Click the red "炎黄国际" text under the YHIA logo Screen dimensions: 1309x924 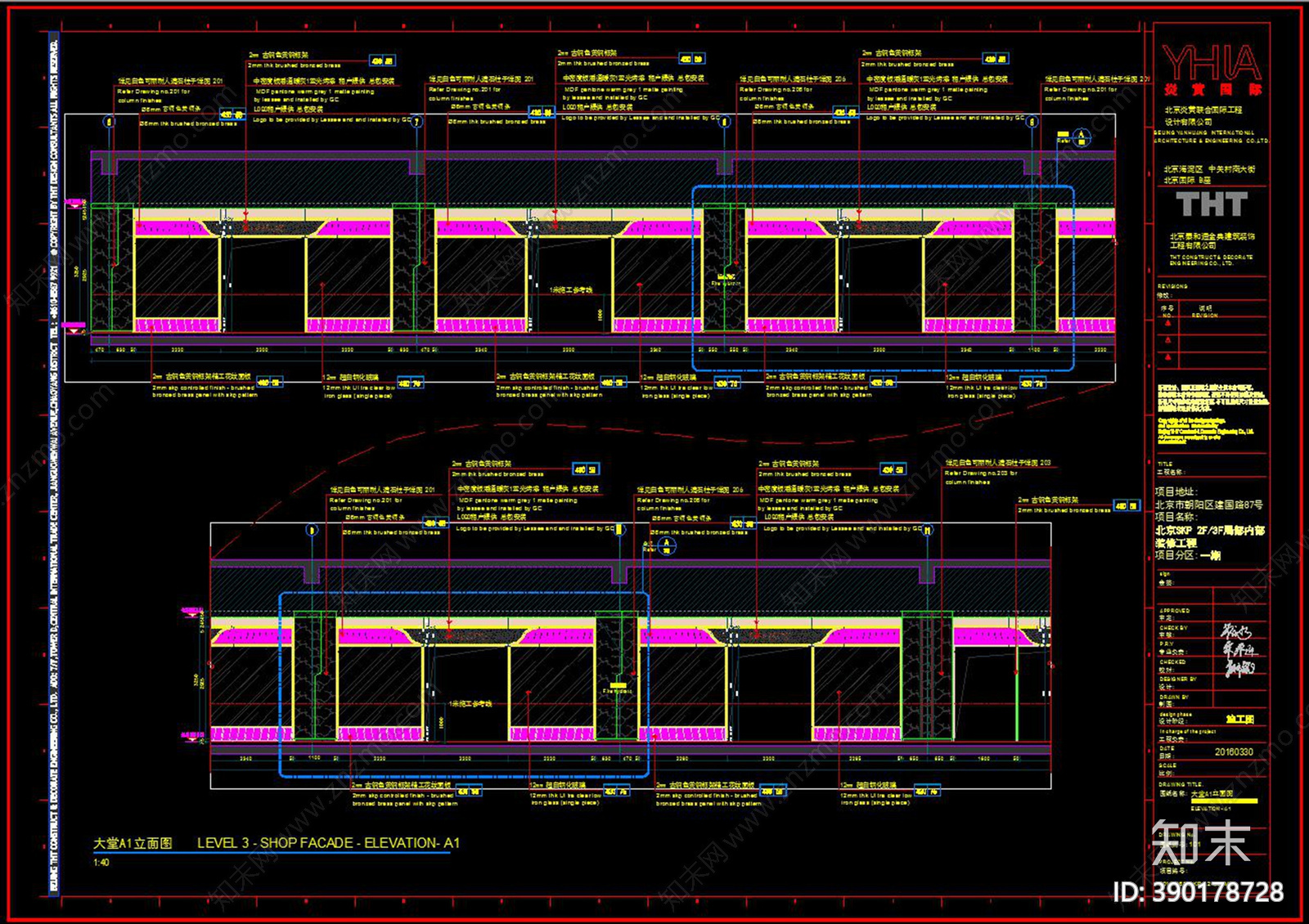pos(1212,89)
